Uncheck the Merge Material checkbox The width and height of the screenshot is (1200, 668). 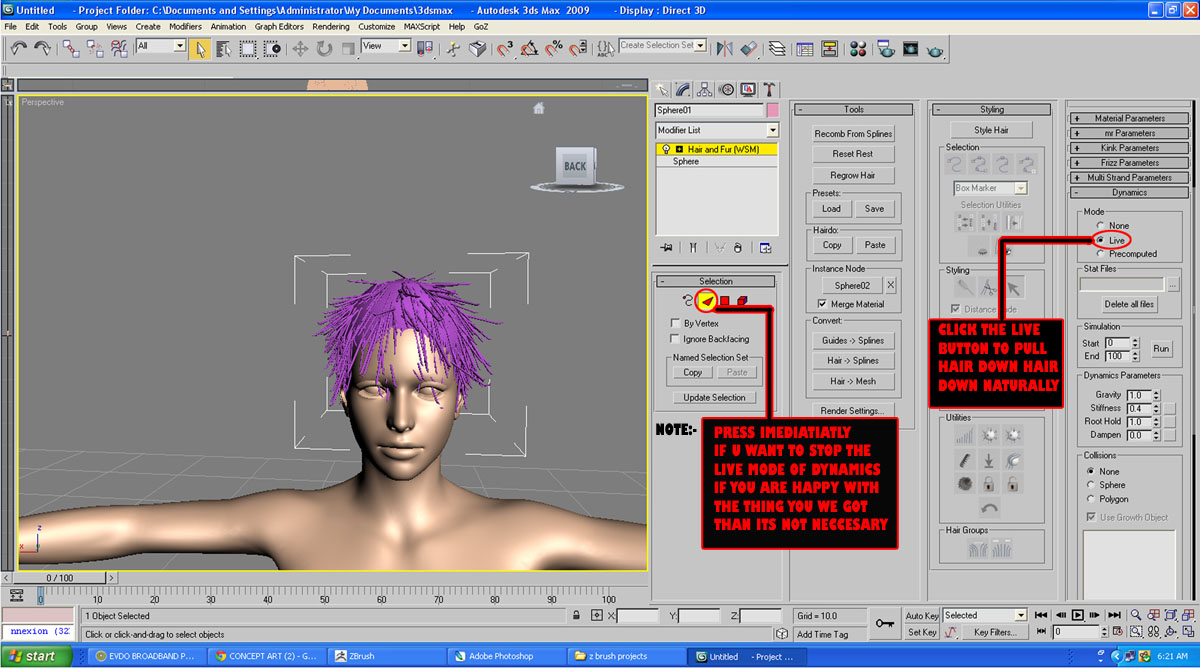coord(822,304)
